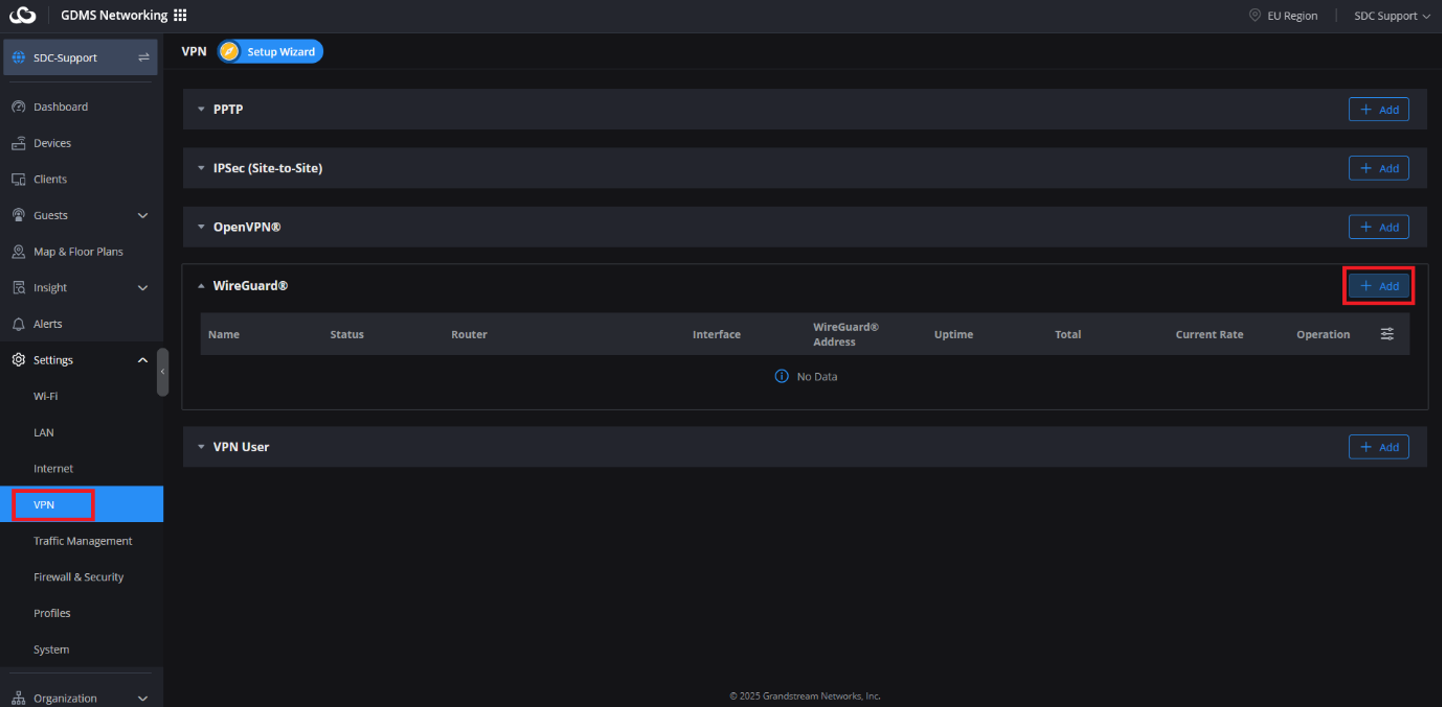Click Add button for WireGuard
Image resolution: width=1442 pixels, height=707 pixels.
tap(1379, 286)
